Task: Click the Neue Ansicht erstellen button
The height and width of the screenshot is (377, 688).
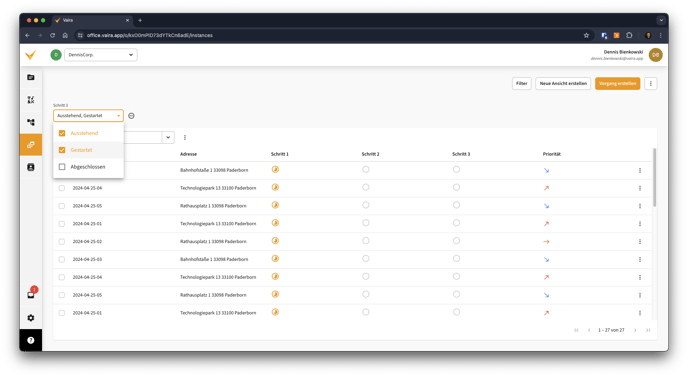Action: click(x=563, y=83)
